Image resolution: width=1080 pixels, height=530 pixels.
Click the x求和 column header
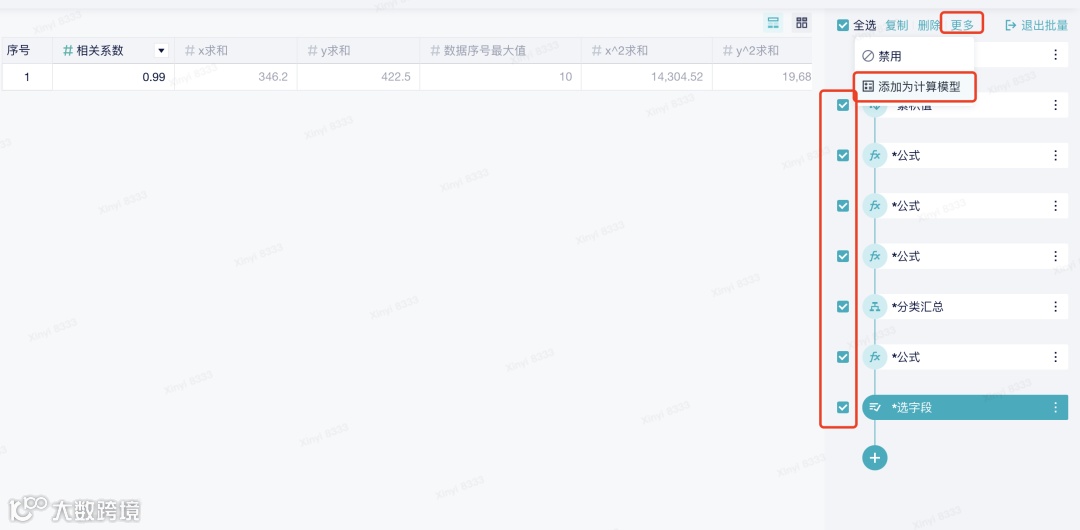coord(236,50)
